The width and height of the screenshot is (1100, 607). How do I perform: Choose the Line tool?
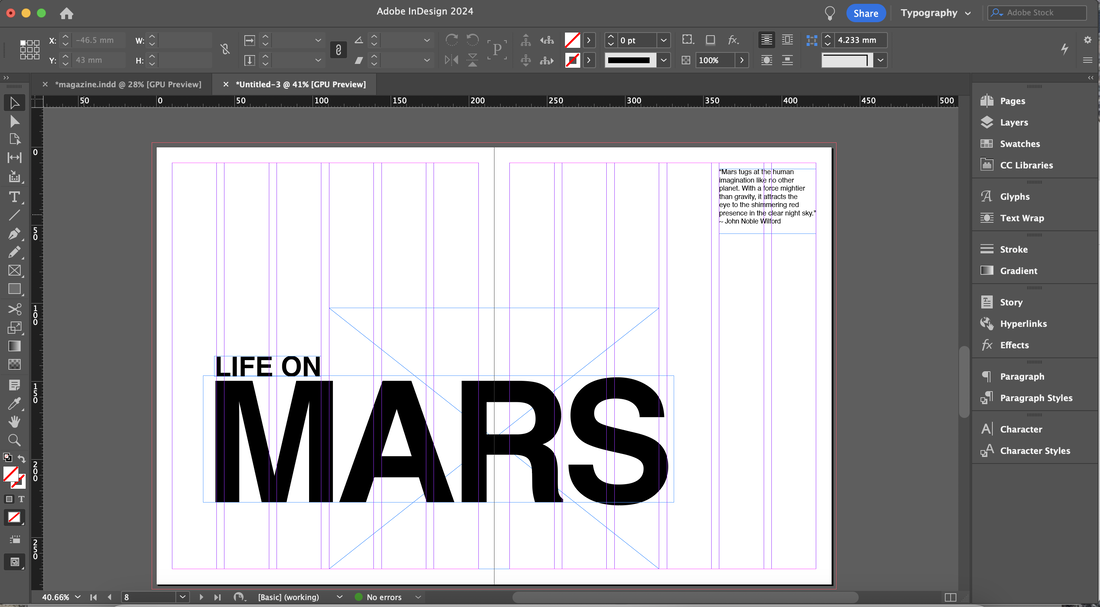pyautogui.click(x=14, y=215)
